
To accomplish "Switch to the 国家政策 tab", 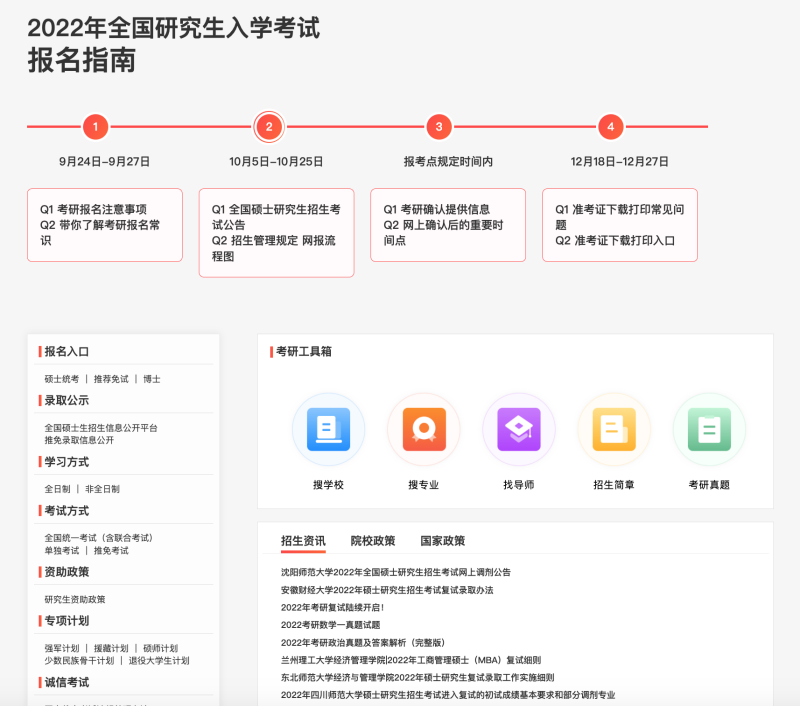I will (442, 541).
